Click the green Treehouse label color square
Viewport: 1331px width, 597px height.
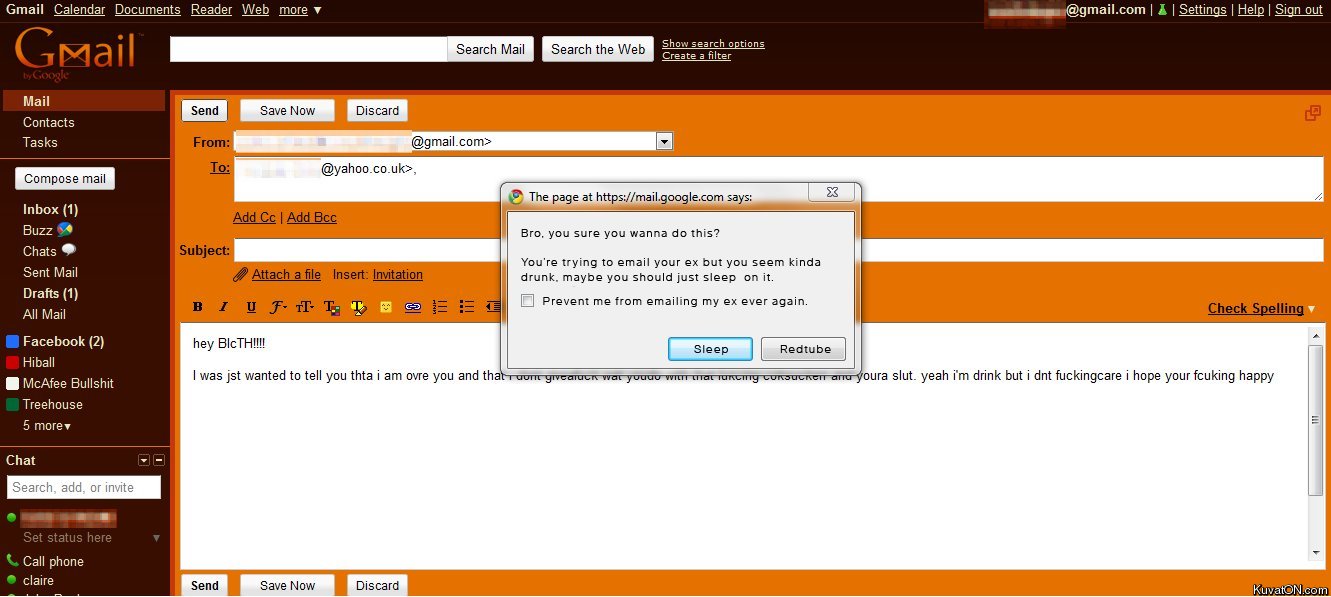(13, 405)
